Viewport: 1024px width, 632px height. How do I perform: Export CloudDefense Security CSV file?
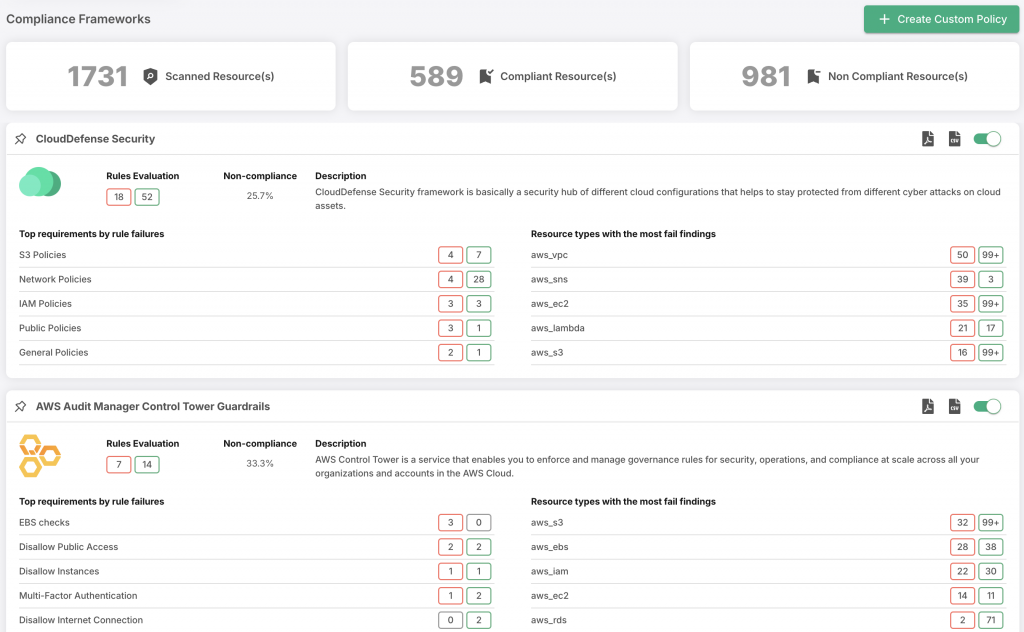coord(954,139)
